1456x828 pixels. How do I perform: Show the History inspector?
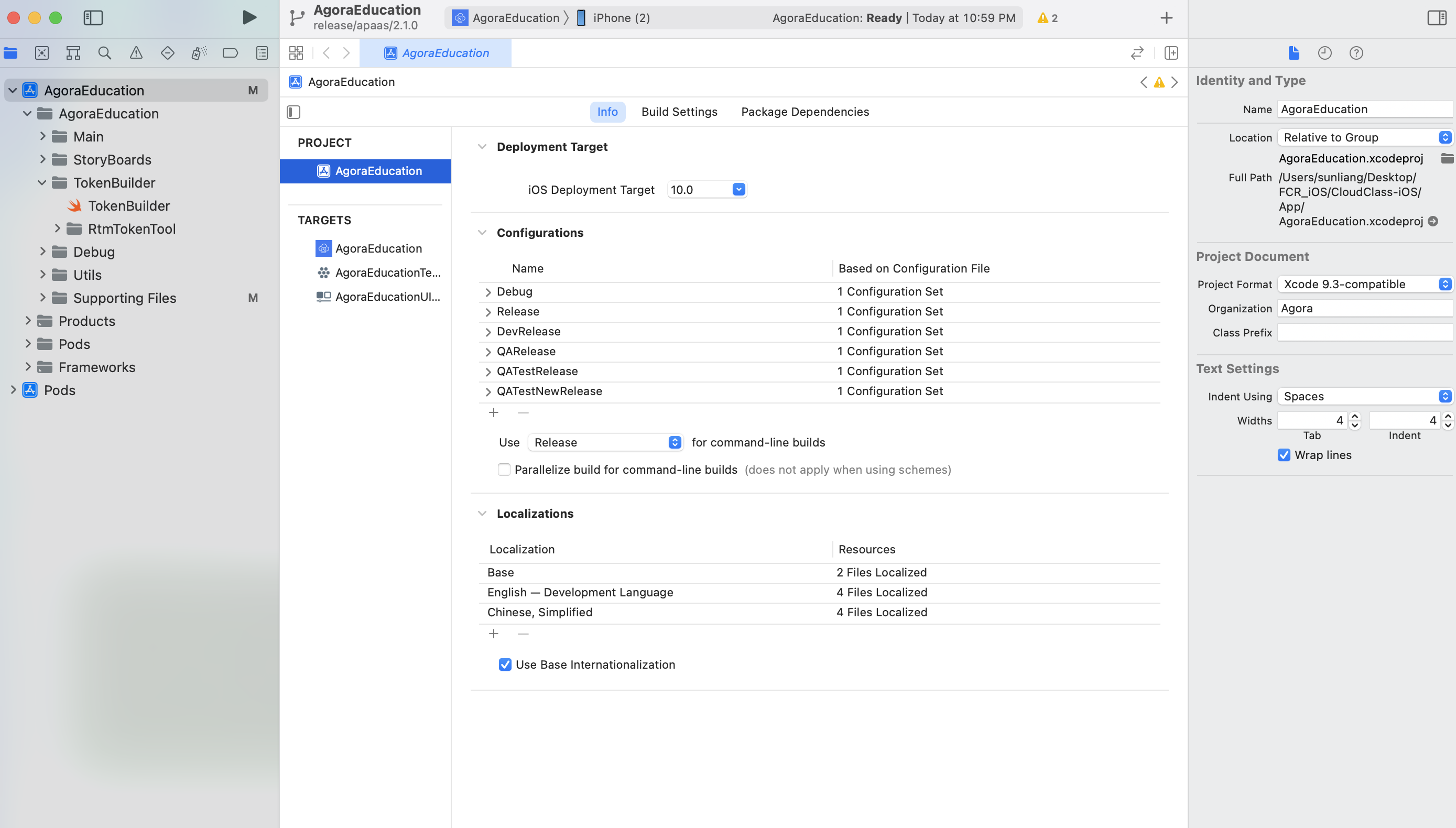1325,53
